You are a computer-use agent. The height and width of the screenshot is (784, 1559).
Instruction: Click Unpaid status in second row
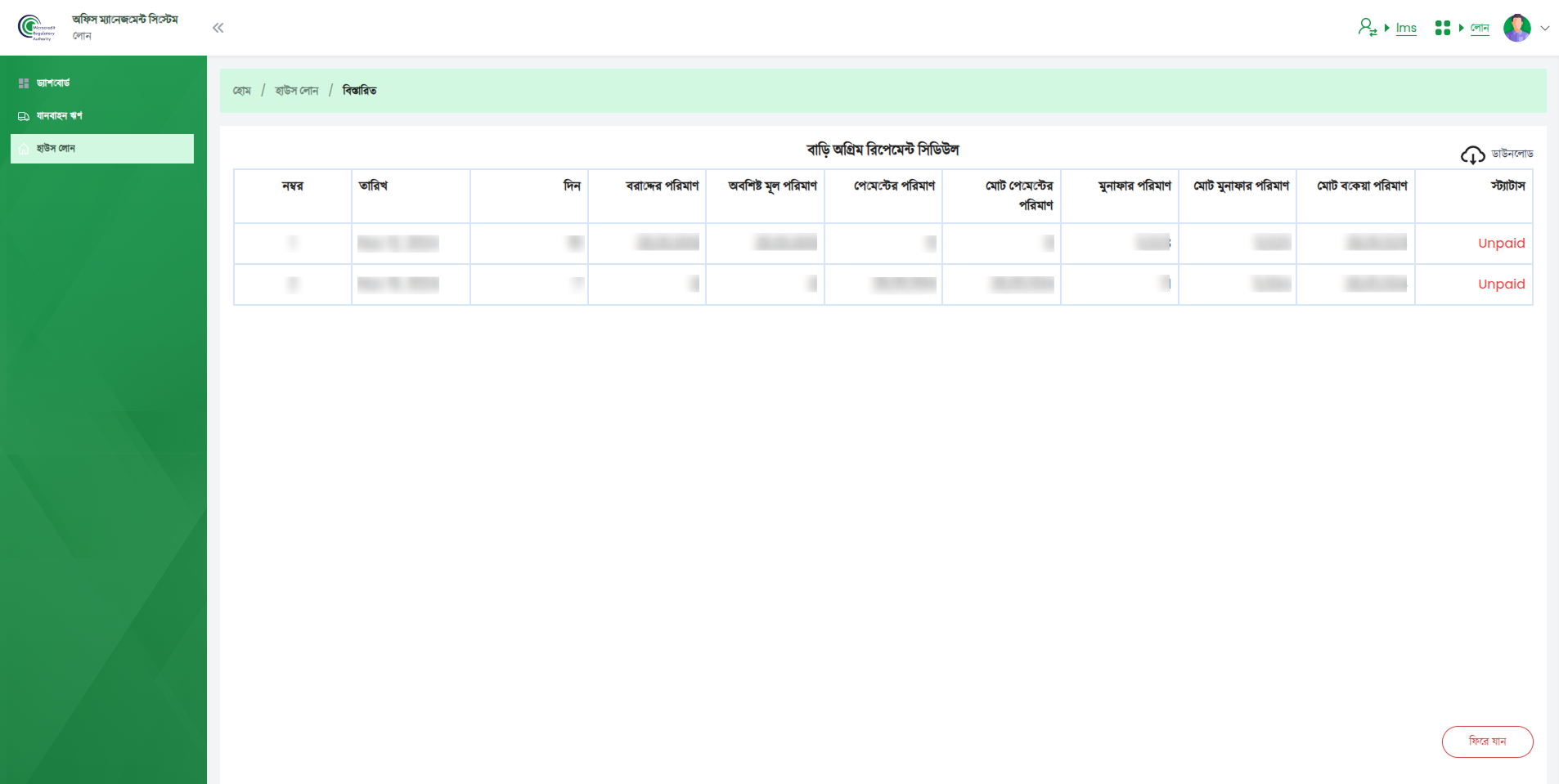pos(1502,284)
